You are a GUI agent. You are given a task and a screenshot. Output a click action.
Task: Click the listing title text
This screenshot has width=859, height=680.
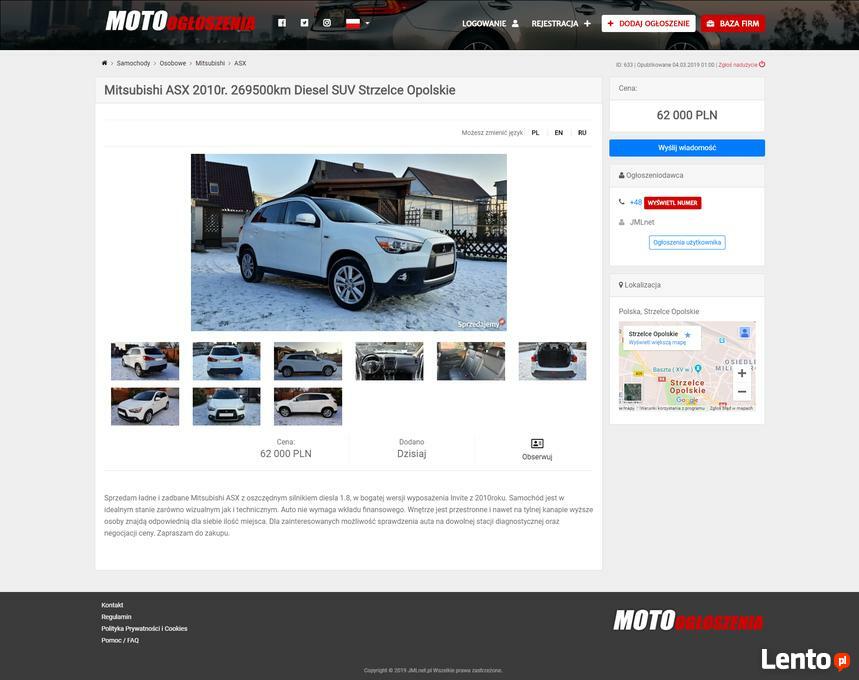point(279,90)
